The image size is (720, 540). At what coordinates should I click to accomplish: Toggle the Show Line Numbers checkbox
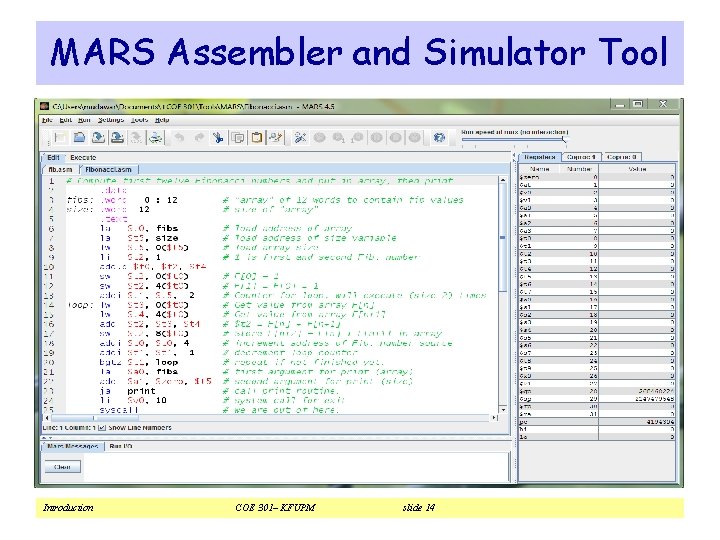pyautogui.click(x=102, y=428)
